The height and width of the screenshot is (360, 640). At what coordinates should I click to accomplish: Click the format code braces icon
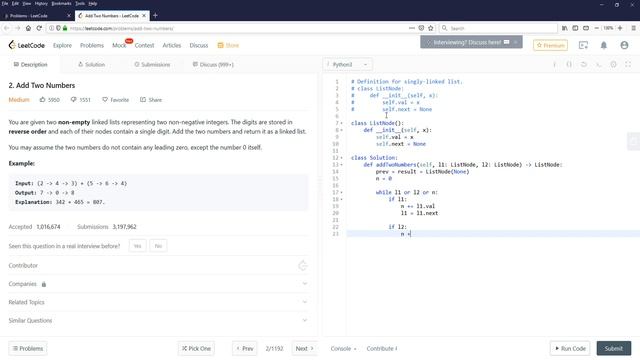pos(569,64)
